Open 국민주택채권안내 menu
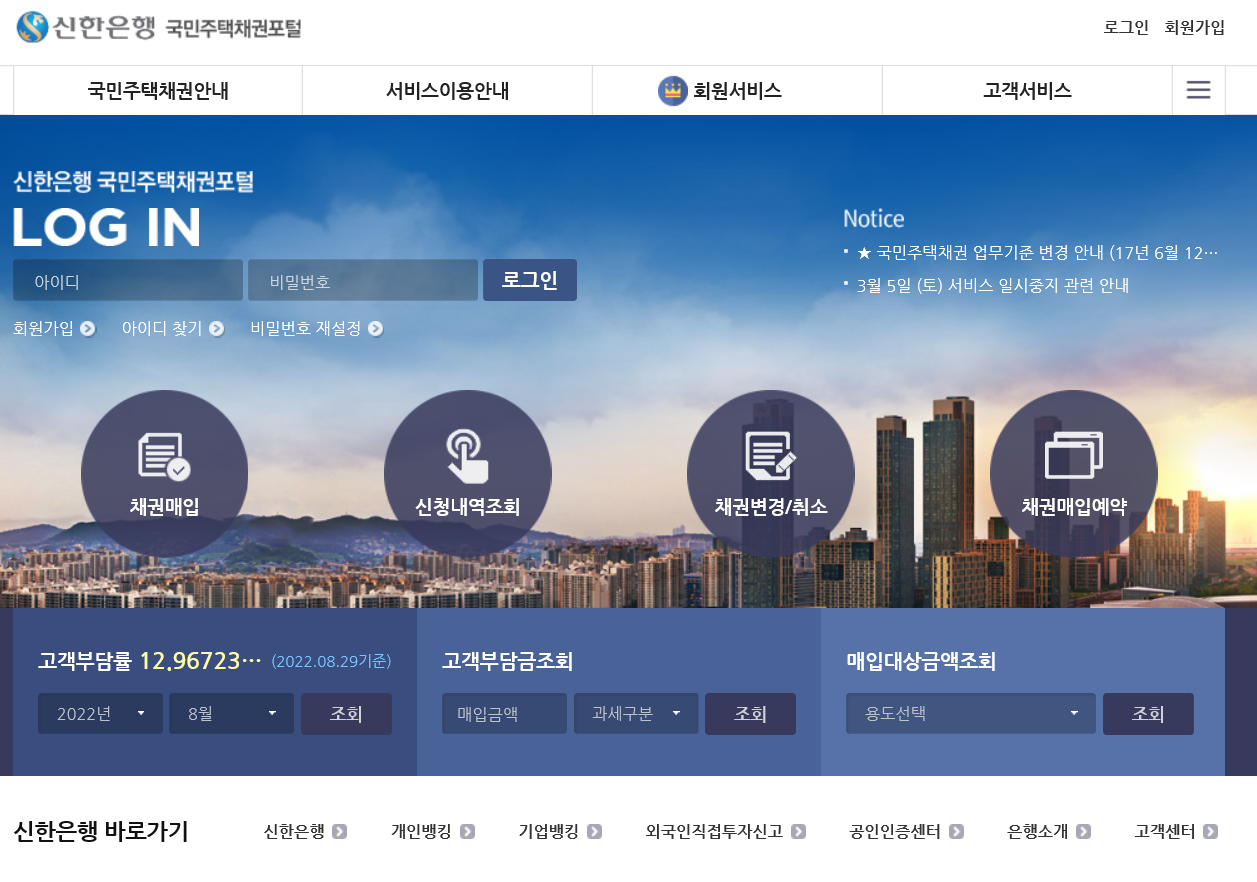1257x882 pixels. click(x=158, y=91)
